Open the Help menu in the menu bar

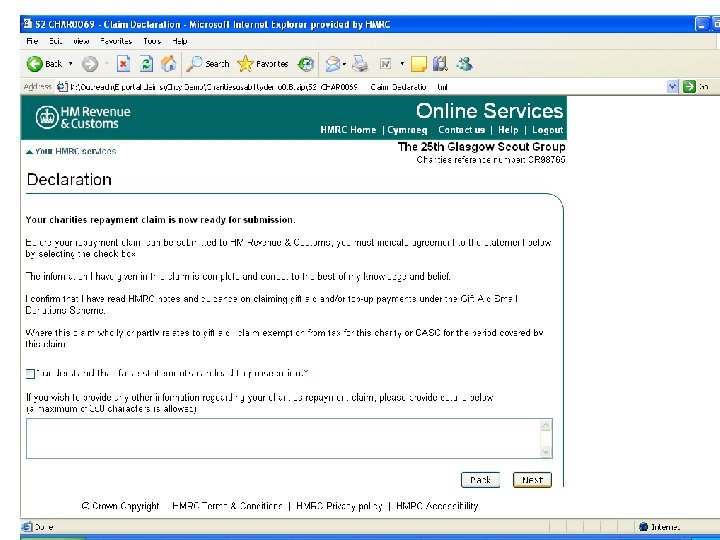(180, 41)
